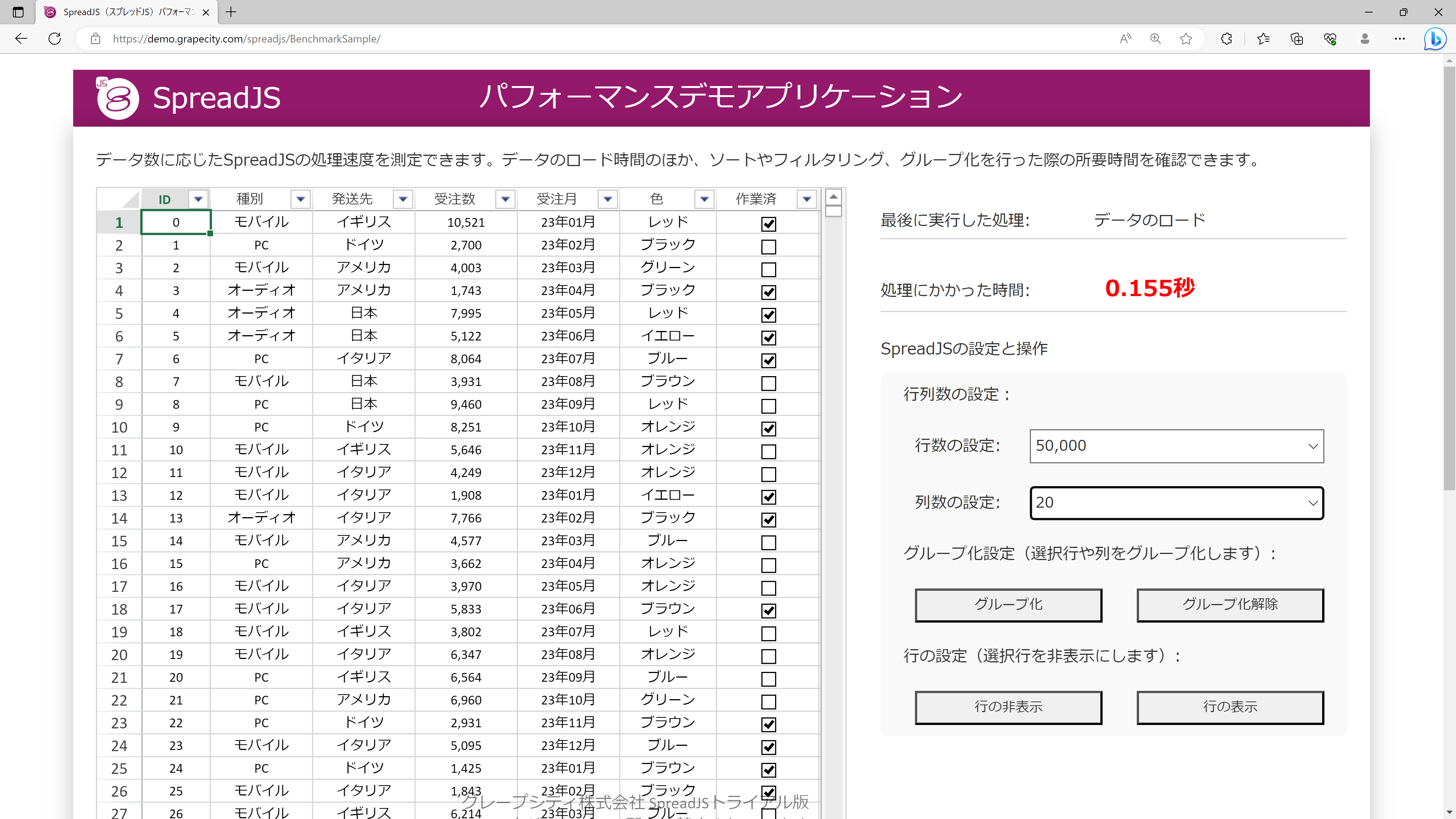Click the 行の表示 button

click(1230, 707)
